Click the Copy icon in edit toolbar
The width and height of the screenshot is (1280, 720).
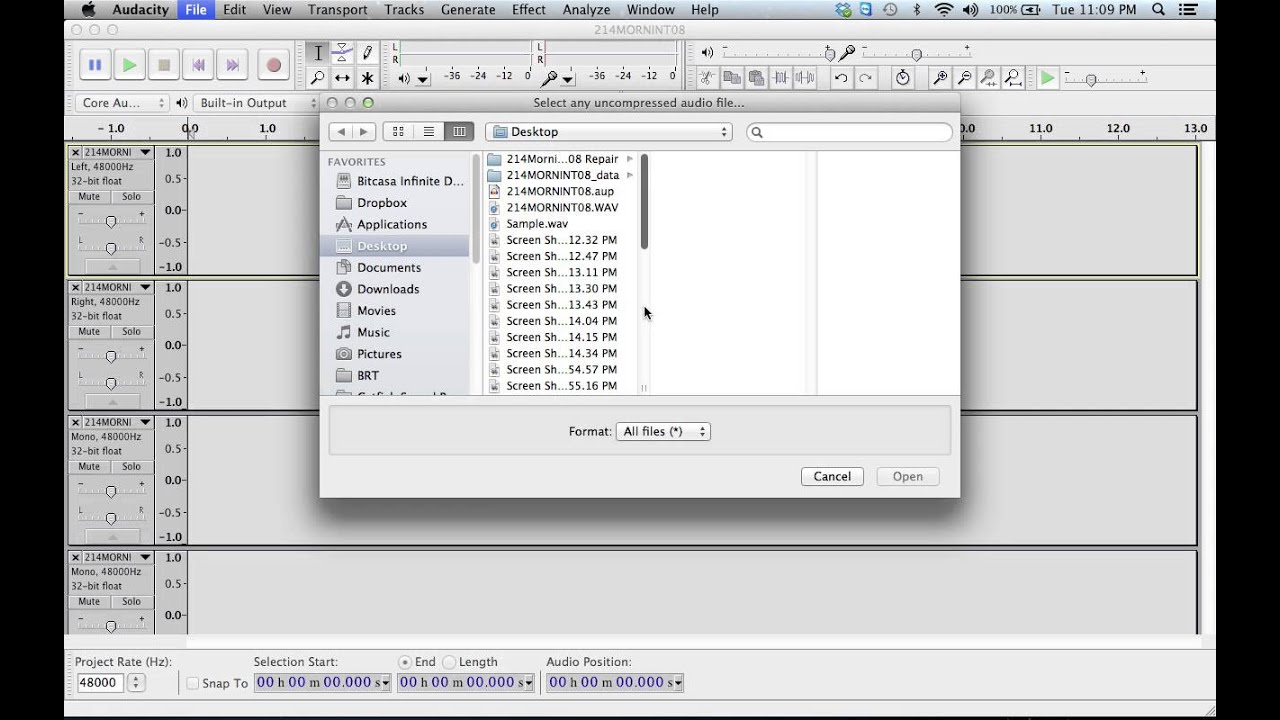pyautogui.click(x=732, y=77)
